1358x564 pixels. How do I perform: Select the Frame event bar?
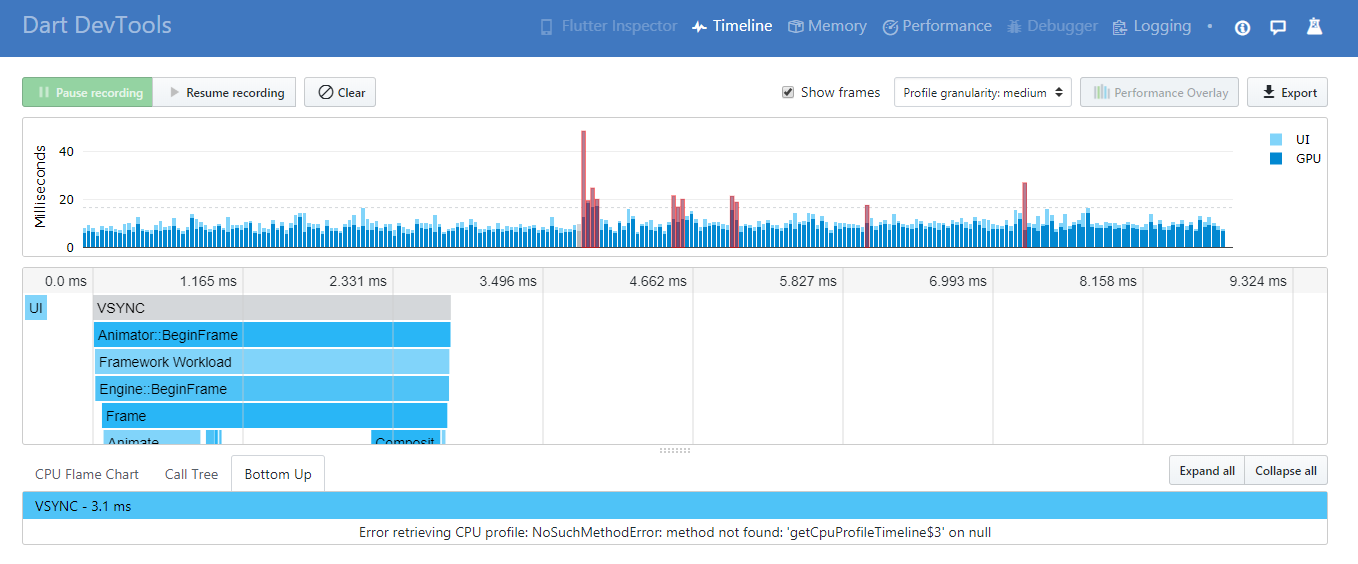[x=274, y=416]
